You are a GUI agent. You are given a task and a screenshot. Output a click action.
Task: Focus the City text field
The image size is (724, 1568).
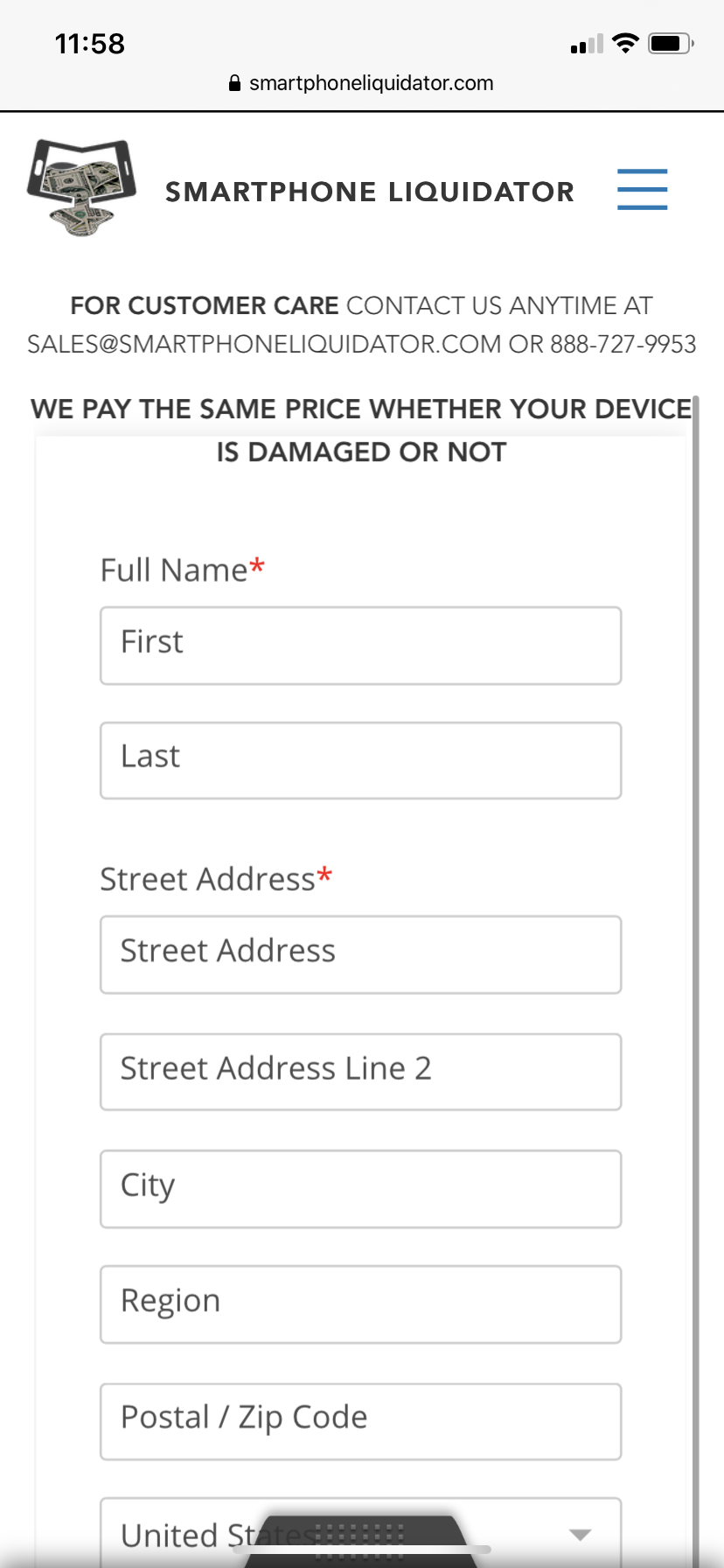pyautogui.click(x=360, y=1189)
